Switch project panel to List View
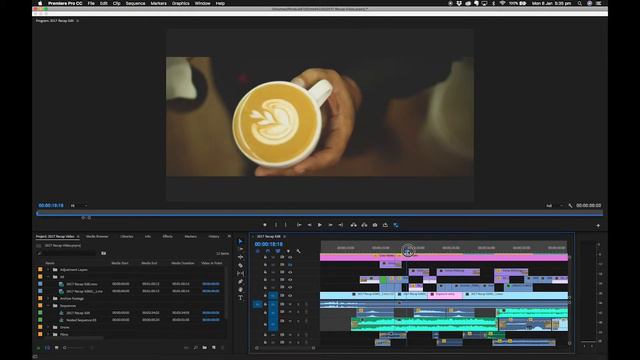The image size is (640, 360). click(x=47, y=348)
